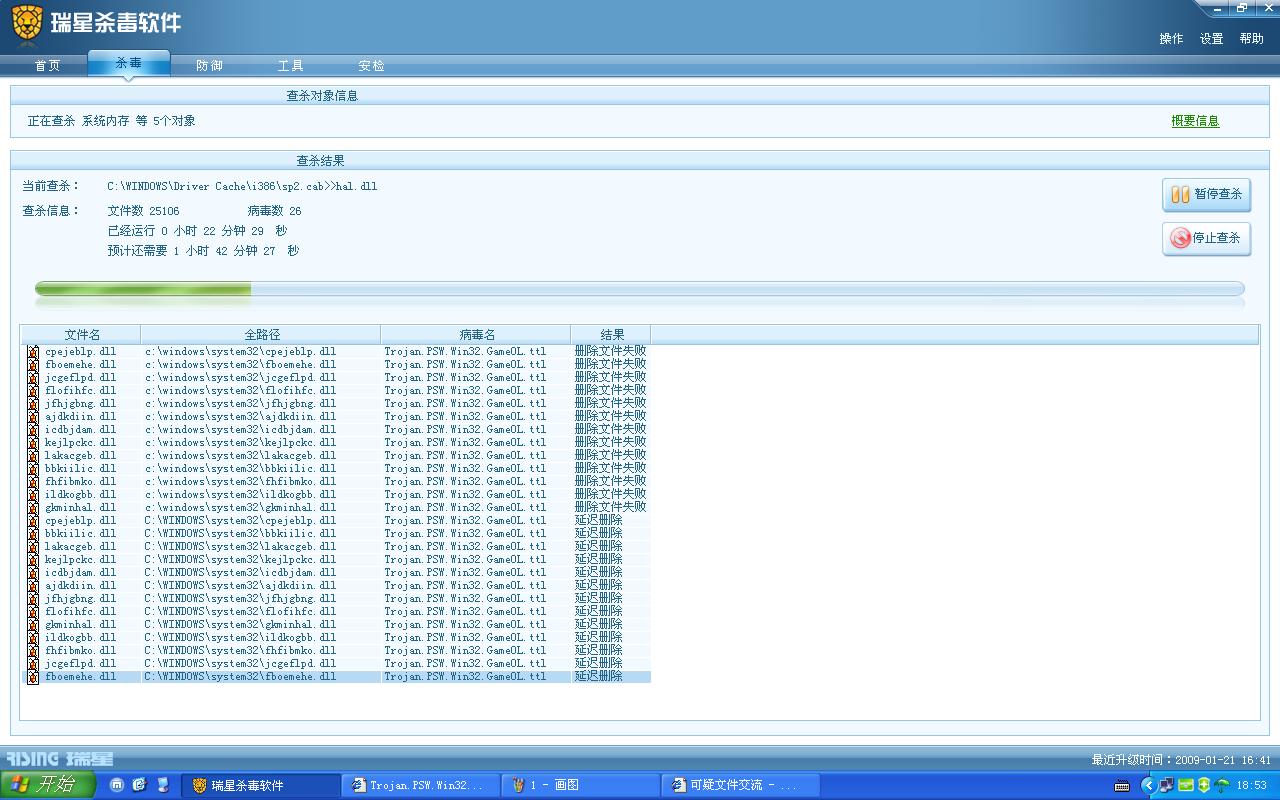The width and height of the screenshot is (1280, 800).
Task: Click the icon of 删除文件失败 row bbkiilic.dll
Action: (x=33, y=469)
